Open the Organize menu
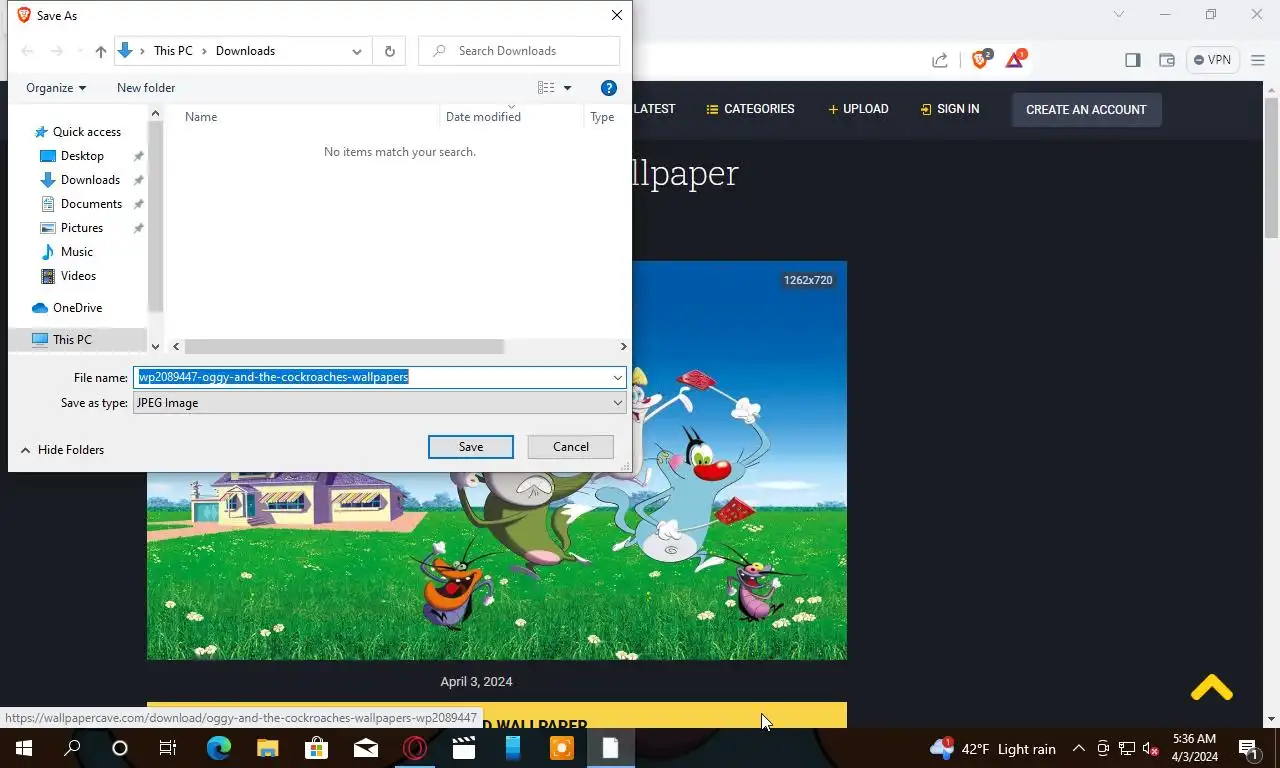 coord(56,88)
